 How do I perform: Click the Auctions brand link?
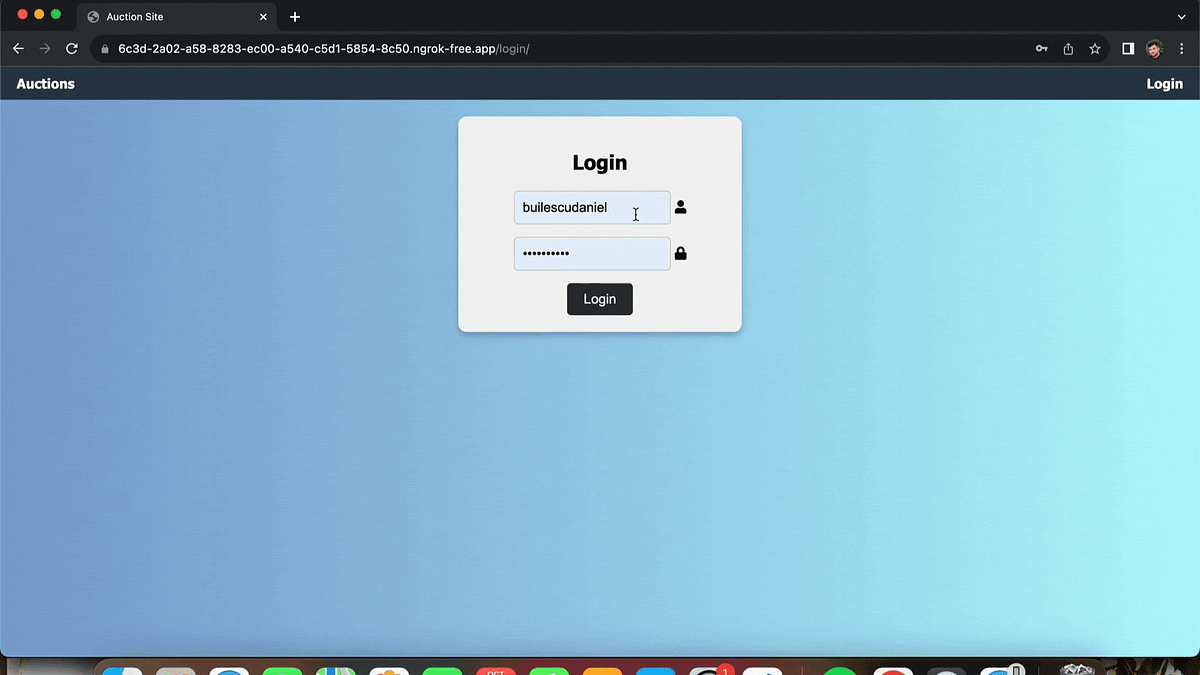pos(45,84)
